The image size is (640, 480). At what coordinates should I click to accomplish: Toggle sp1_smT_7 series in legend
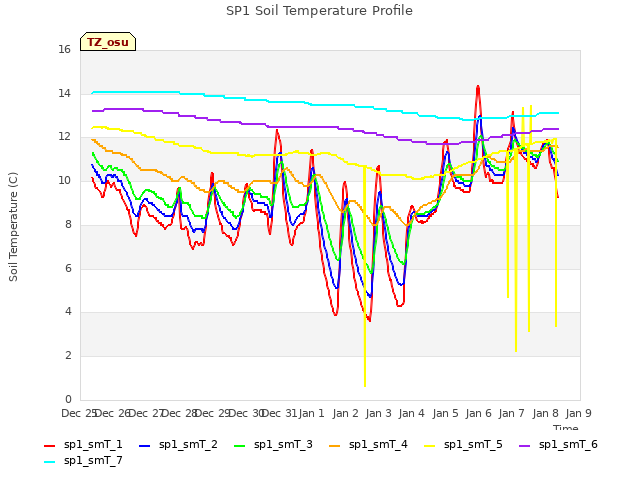[x=83, y=460]
